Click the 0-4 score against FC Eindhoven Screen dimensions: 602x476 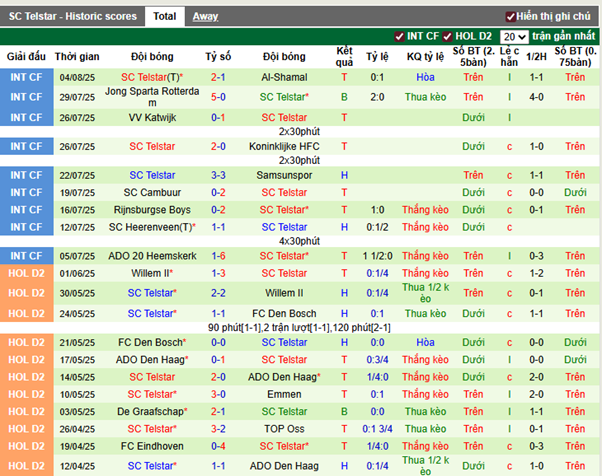click(218, 446)
